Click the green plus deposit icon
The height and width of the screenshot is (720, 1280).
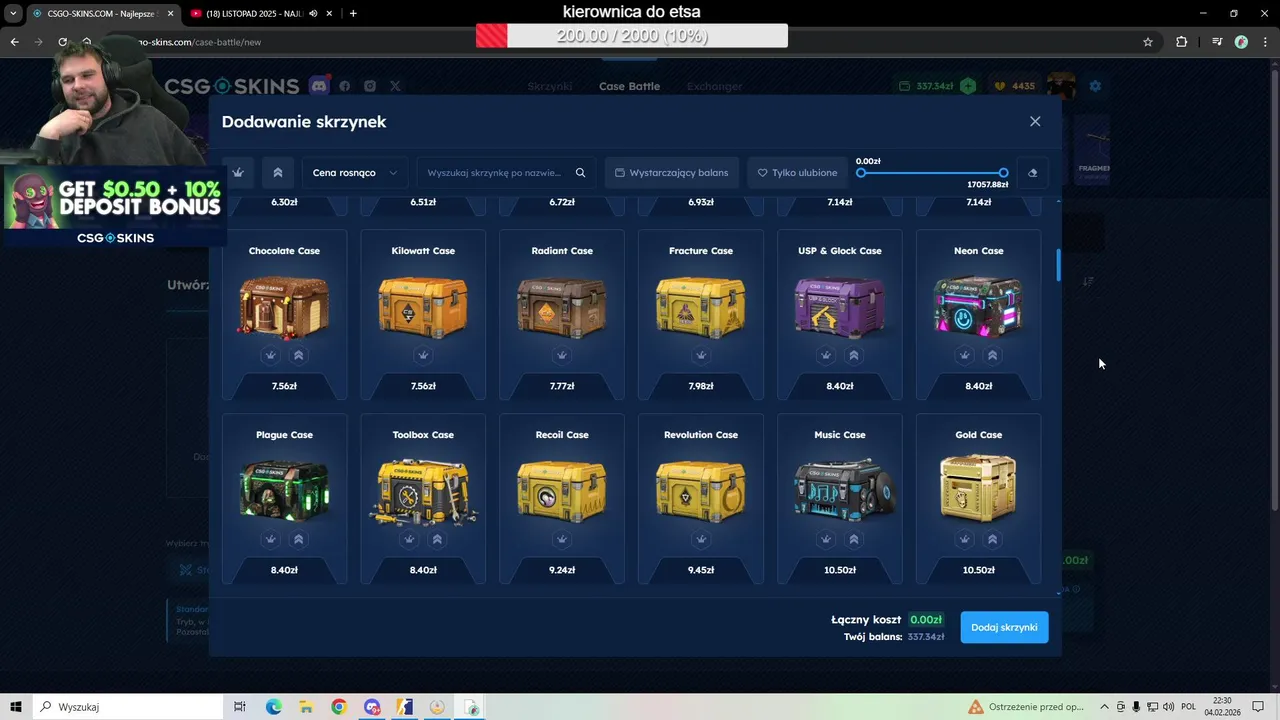968,86
